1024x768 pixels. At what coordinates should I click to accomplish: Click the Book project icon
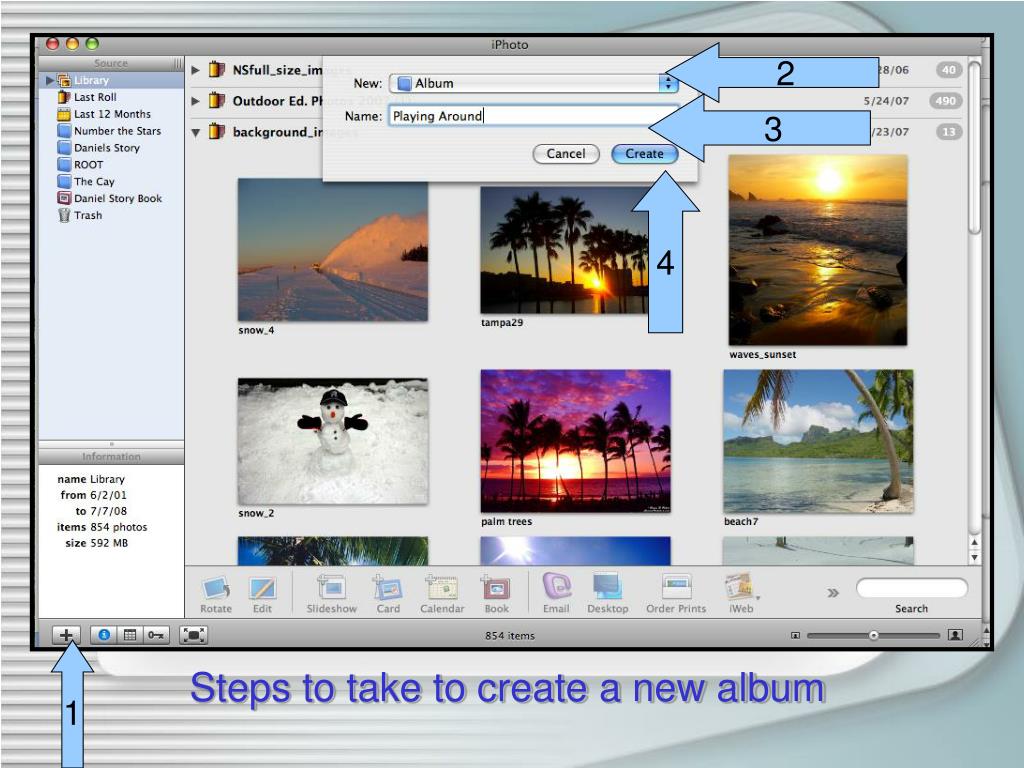(496, 588)
